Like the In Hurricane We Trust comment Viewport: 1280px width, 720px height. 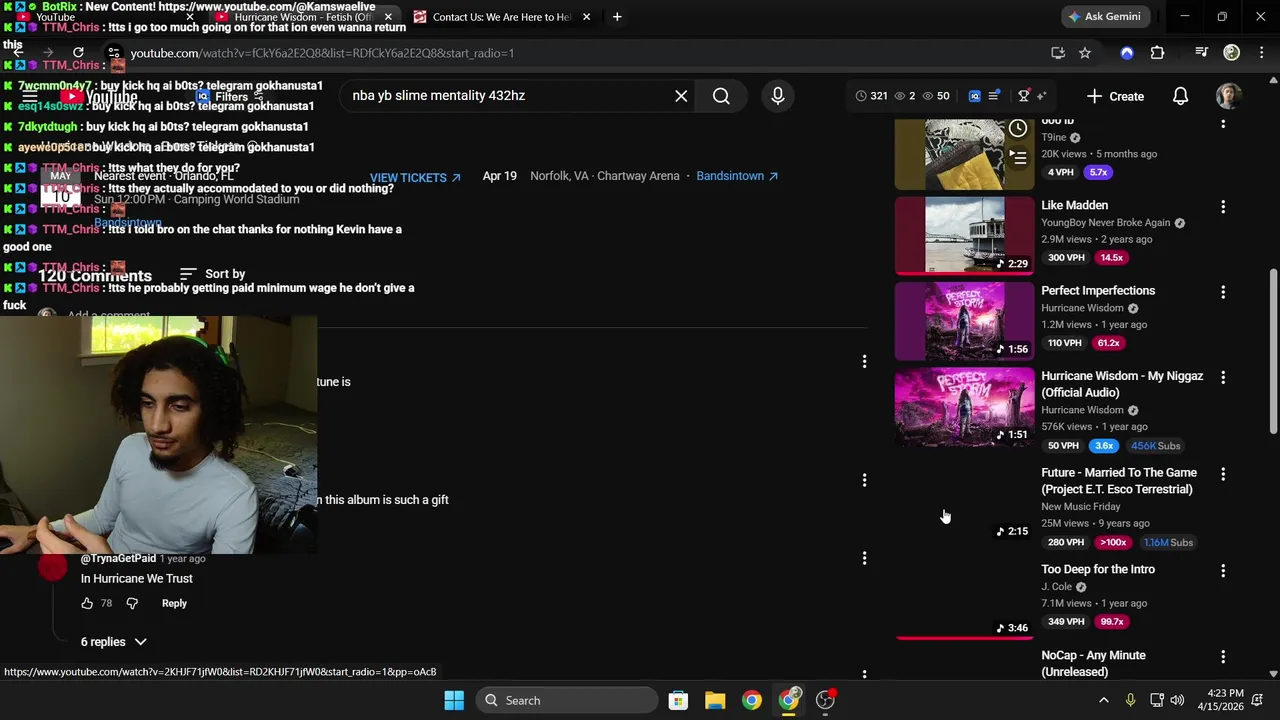(87, 603)
